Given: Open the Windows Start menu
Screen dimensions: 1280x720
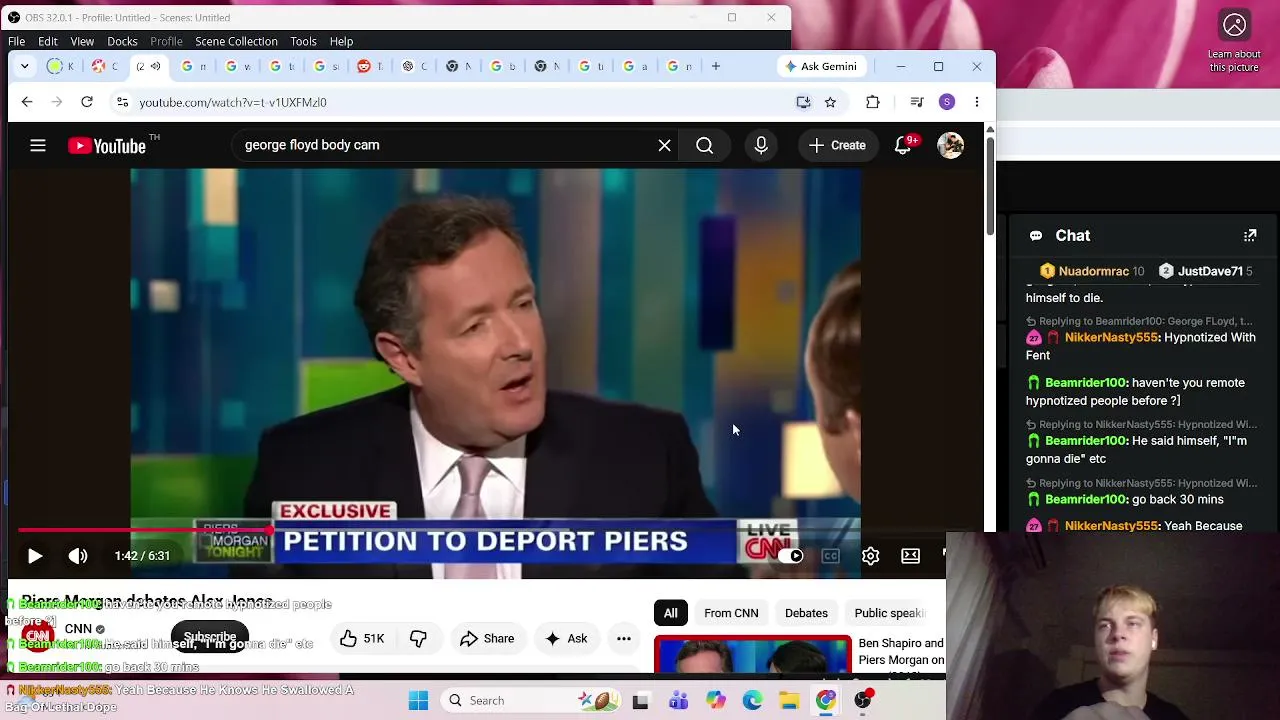Looking at the screenshot, I should (418, 701).
